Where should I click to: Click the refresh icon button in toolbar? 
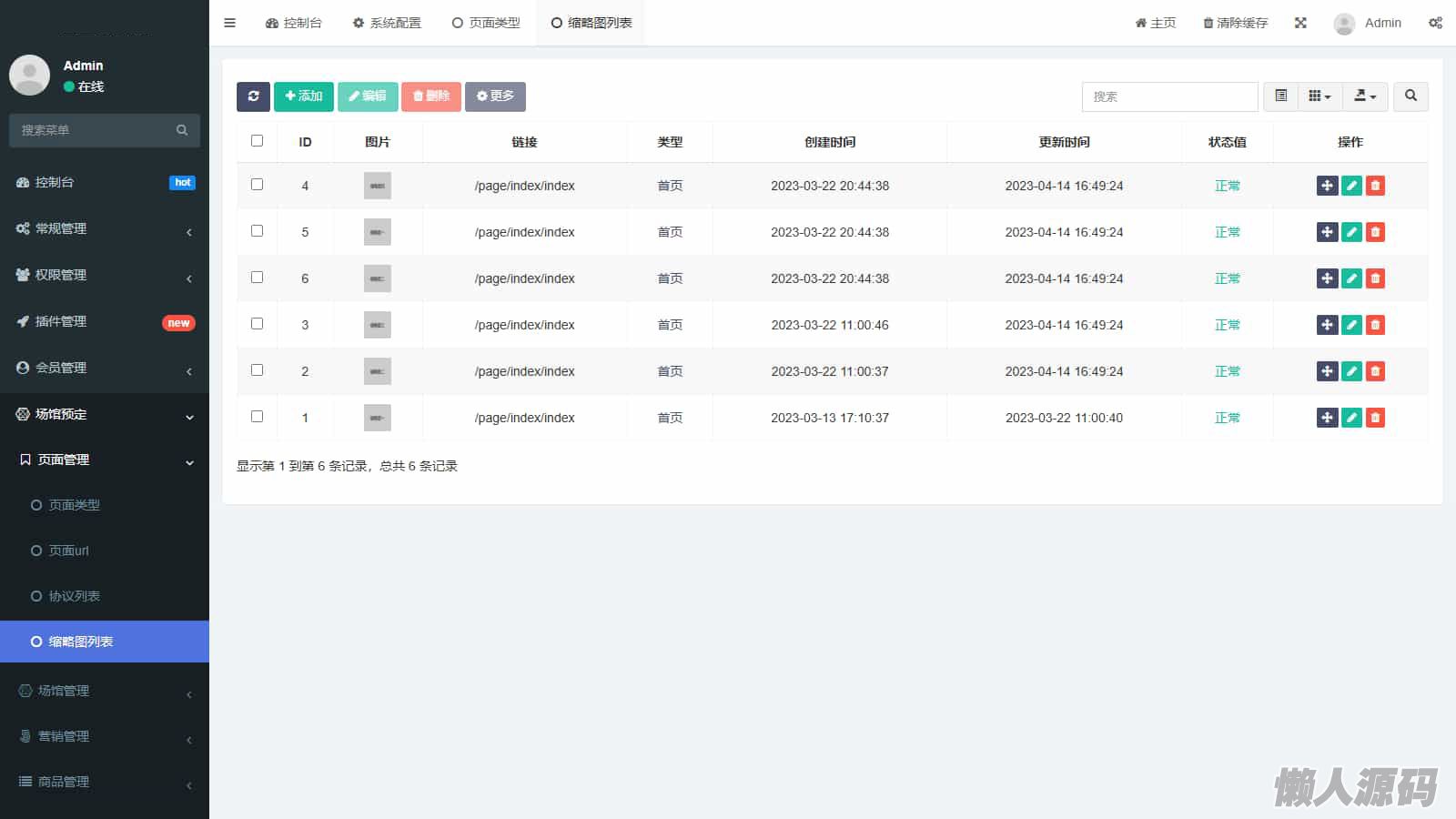(x=253, y=96)
